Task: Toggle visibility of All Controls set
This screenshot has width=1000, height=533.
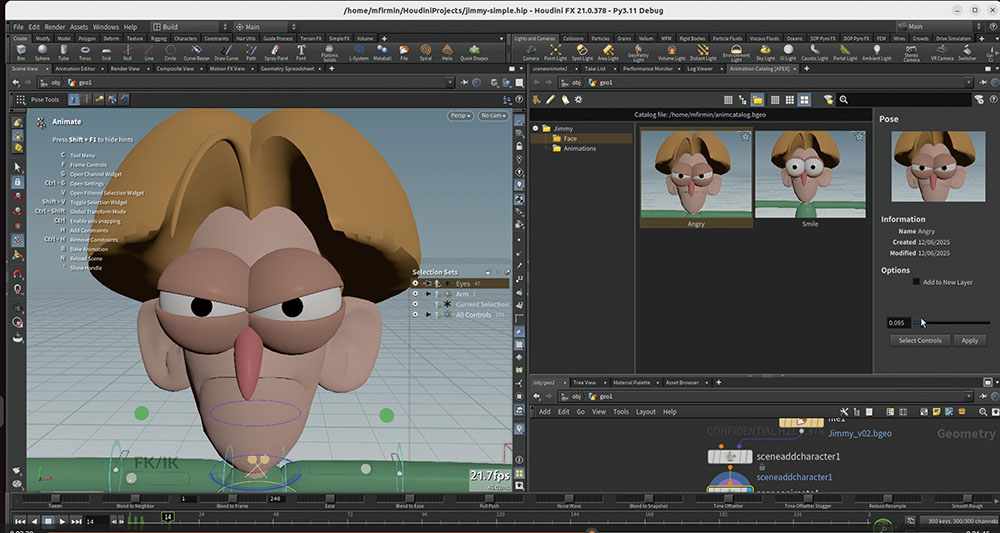Action: click(x=415, y=315)
